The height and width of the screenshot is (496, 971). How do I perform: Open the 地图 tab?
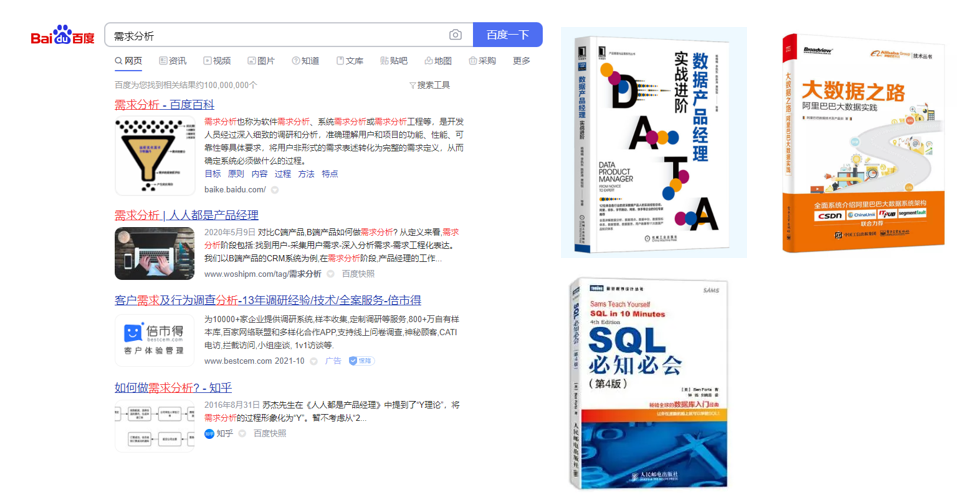(438, 61)
